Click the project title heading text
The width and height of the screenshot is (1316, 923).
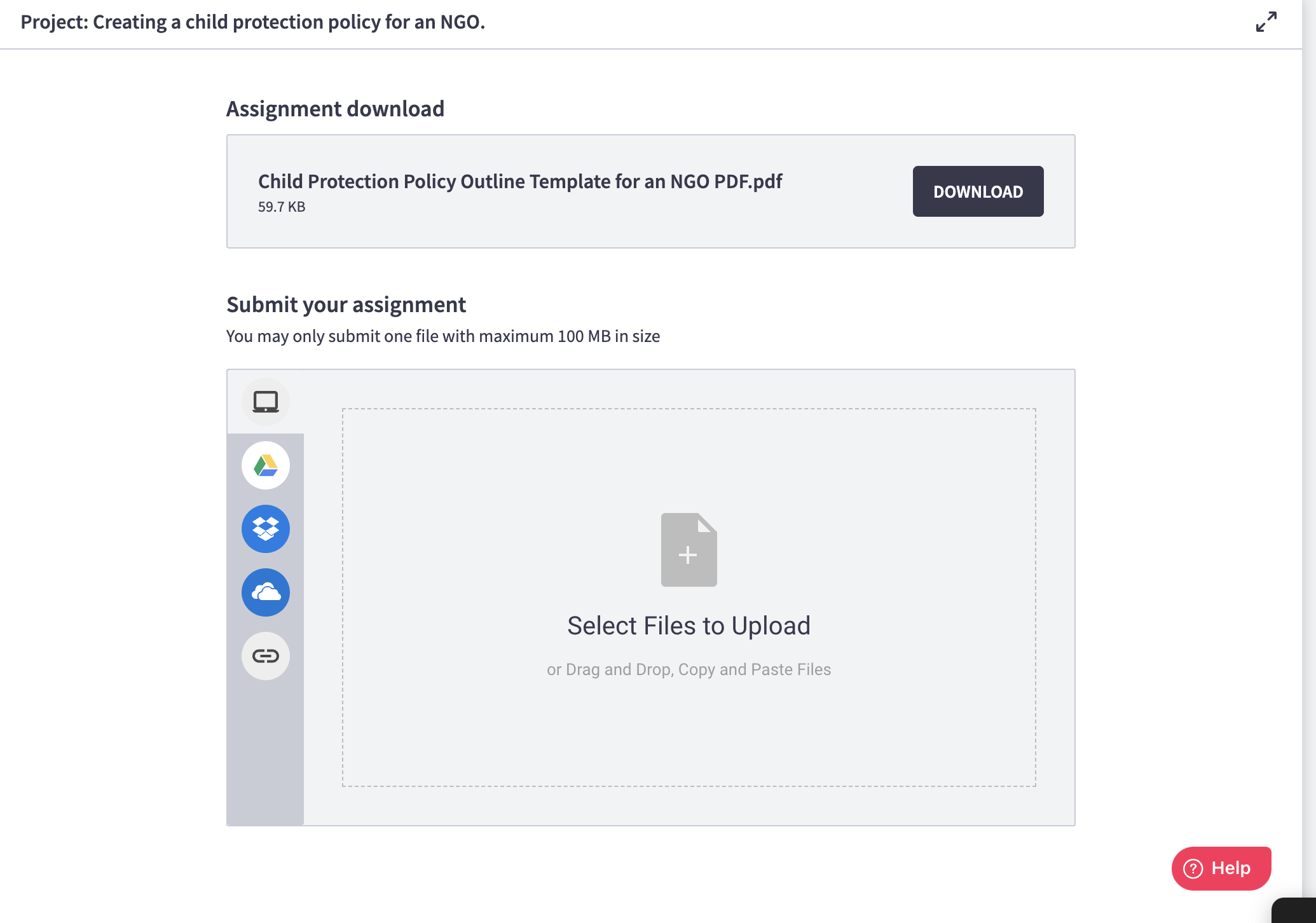(252, 22)
